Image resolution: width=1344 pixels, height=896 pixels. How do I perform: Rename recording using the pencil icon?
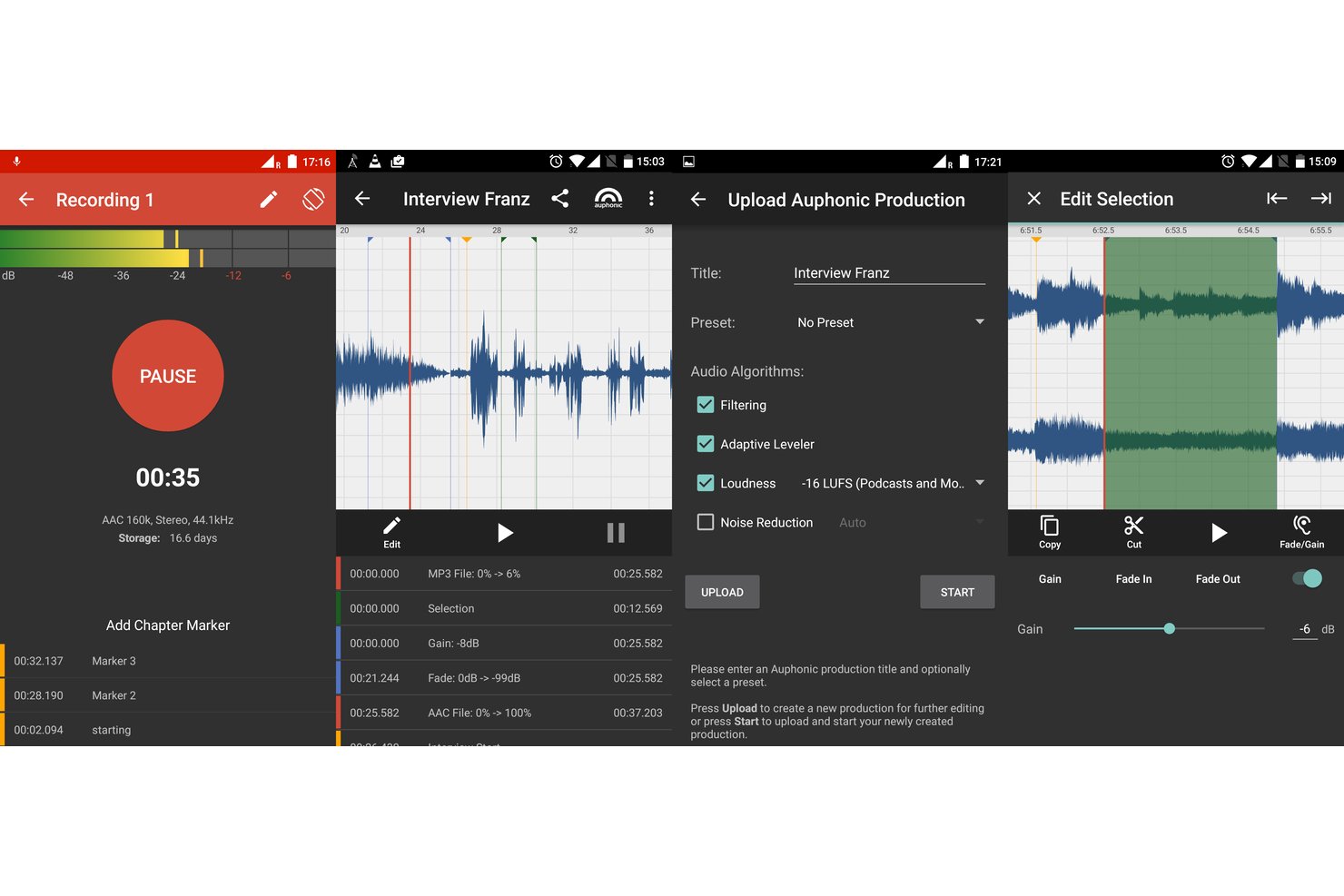(x=269, y=200)
